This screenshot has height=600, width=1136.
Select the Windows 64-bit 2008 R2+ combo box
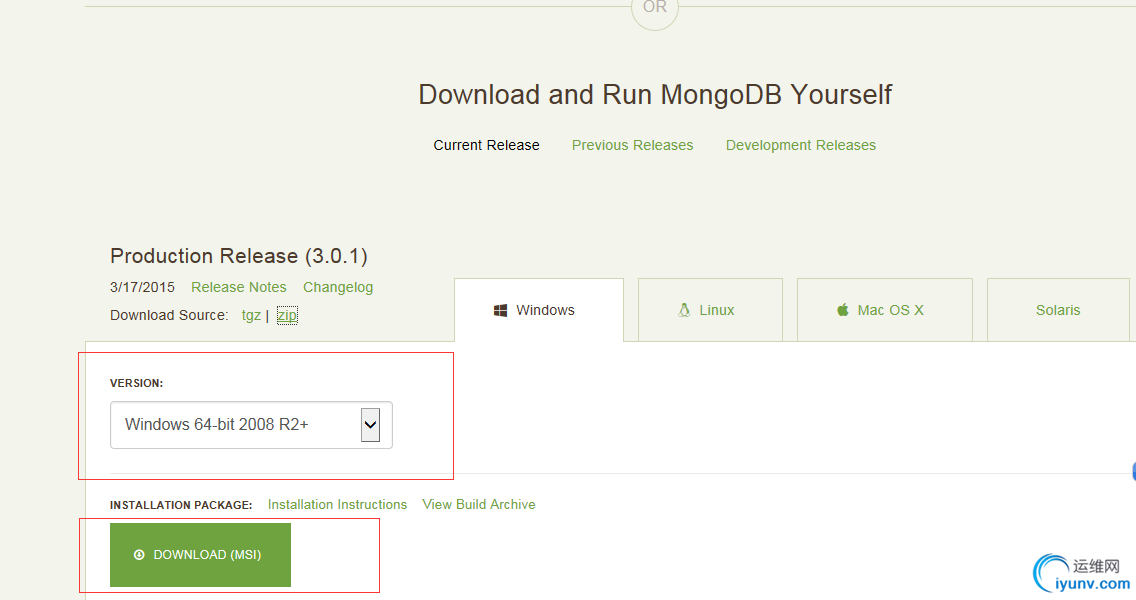251,425
